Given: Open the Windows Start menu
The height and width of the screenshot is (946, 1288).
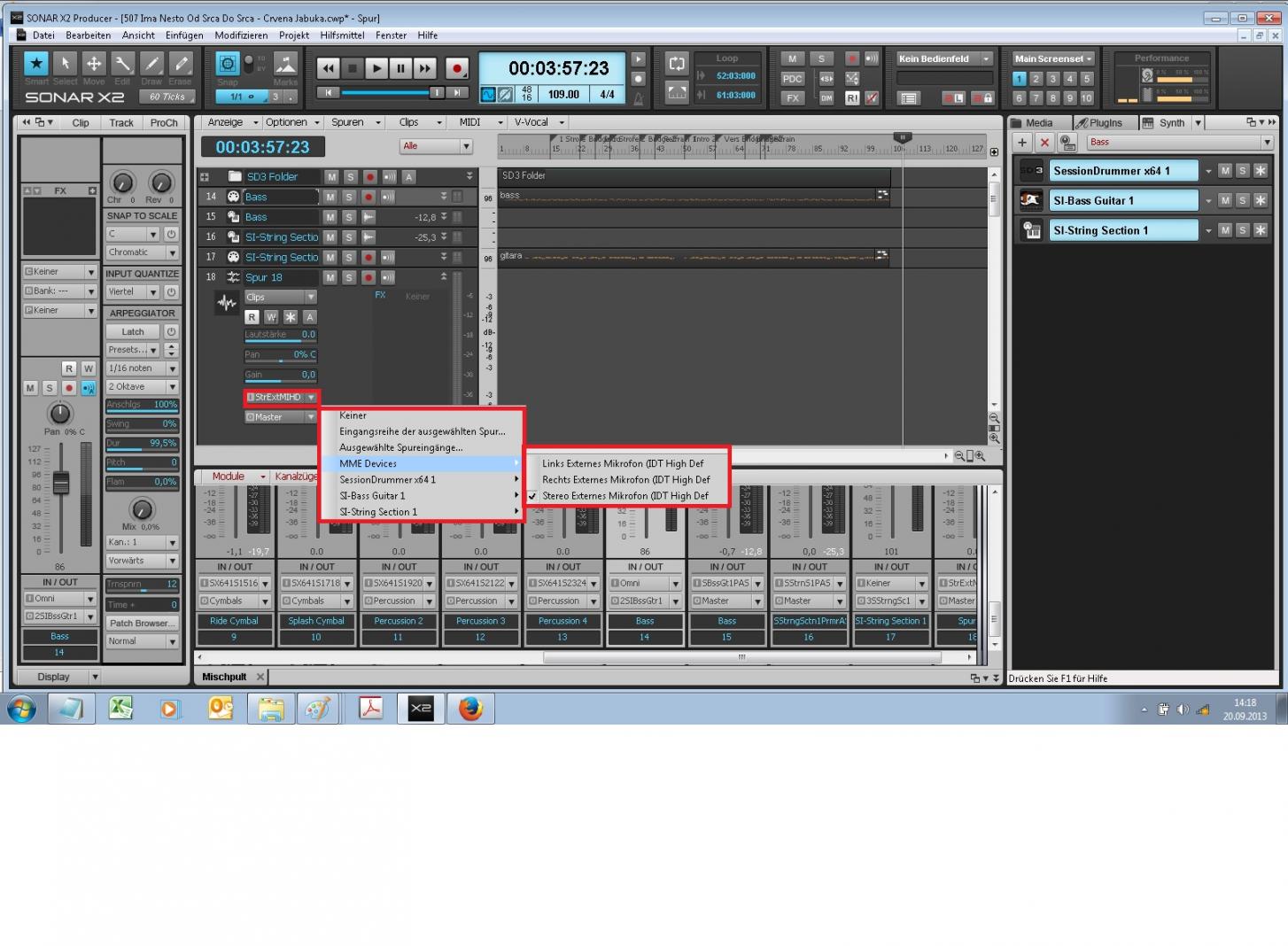Looking at the screenshot, I should [21, 709].
